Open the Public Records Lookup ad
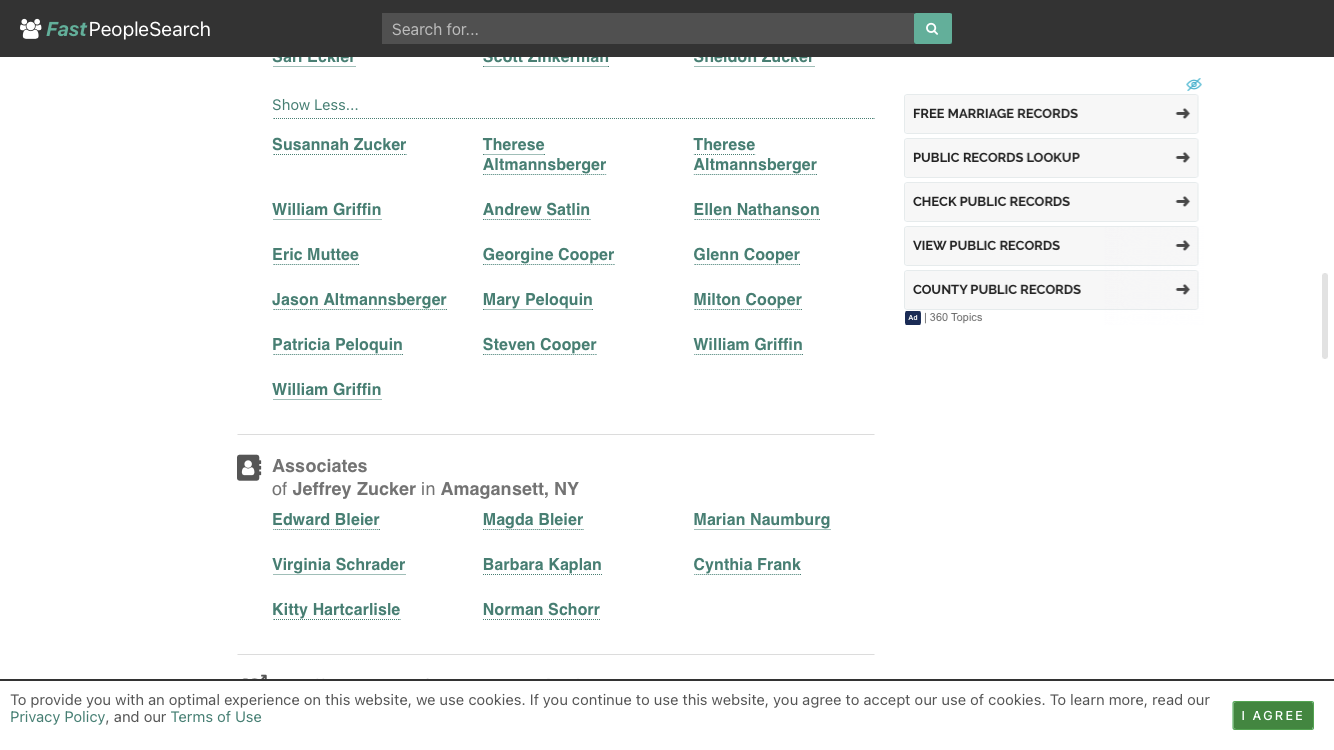This screenshot has height=750, width=1334. click(x=1051, y=158)
